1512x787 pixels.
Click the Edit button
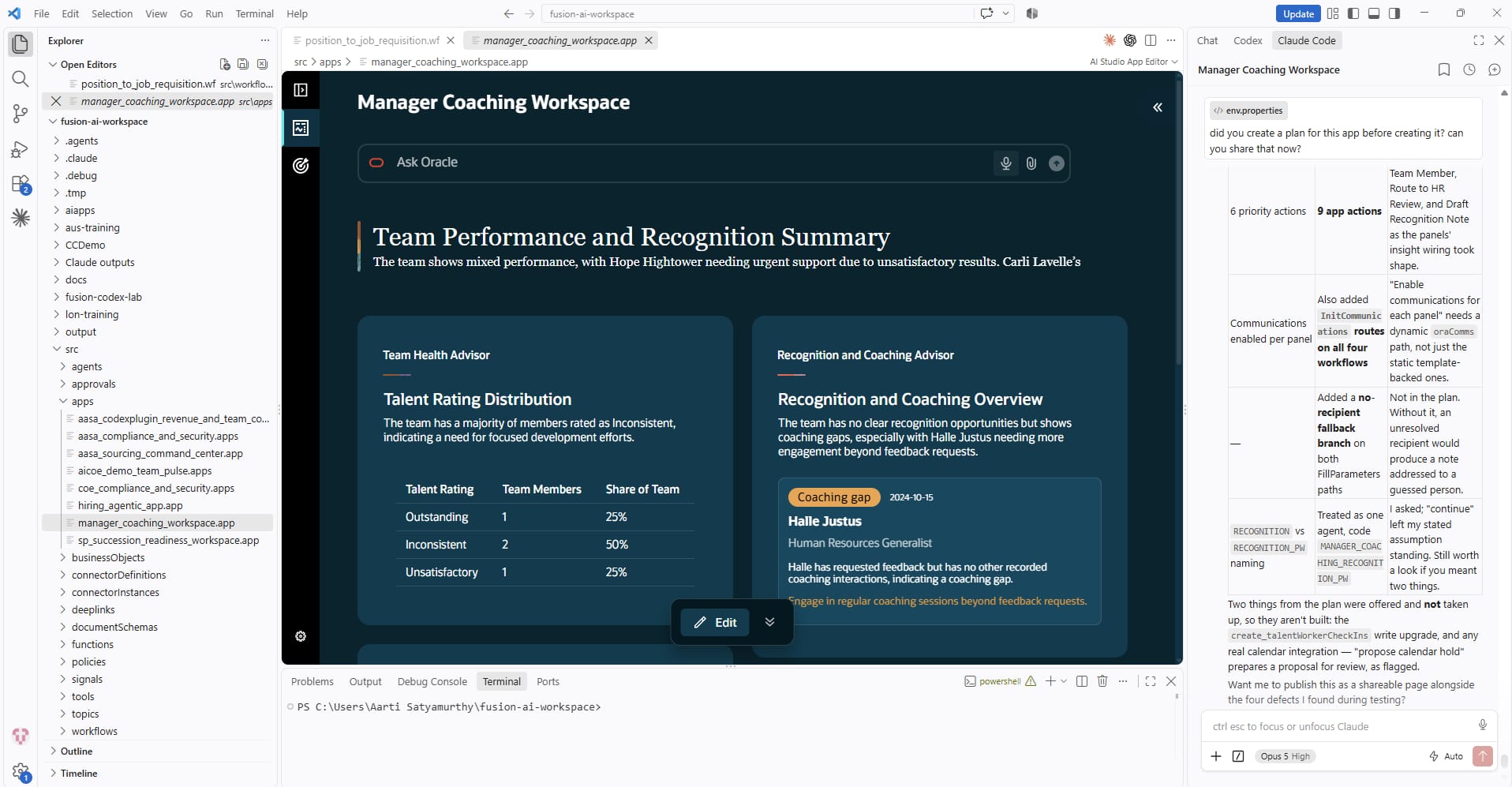716,622
